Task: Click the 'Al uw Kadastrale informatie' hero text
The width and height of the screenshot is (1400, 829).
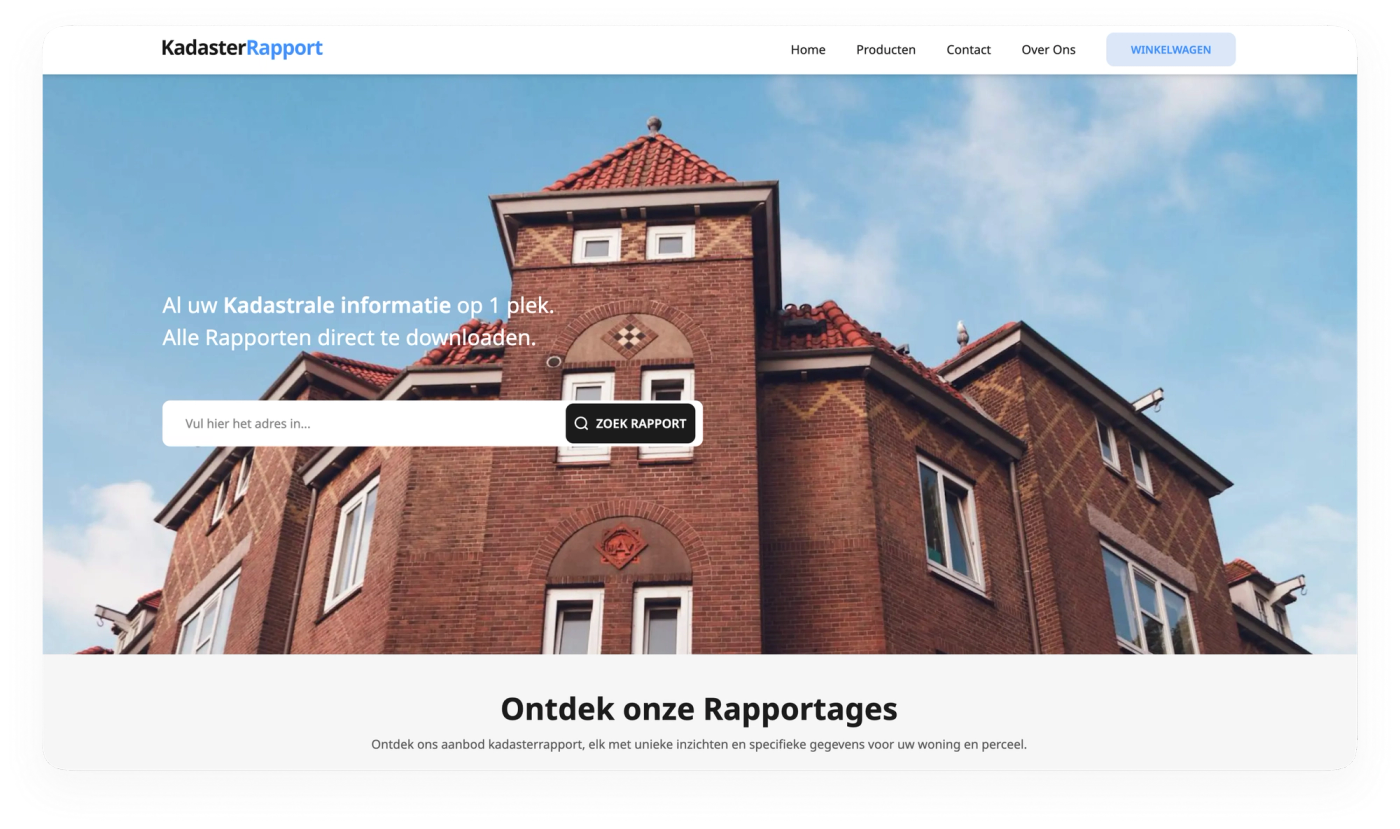Action: (x=358, y=305)
